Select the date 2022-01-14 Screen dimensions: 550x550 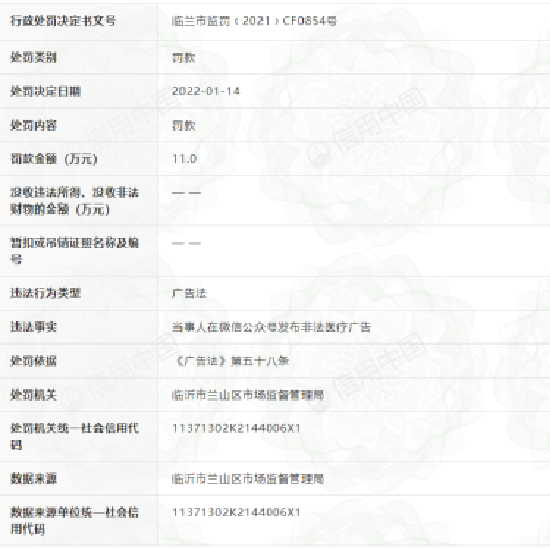coord(206,92)
